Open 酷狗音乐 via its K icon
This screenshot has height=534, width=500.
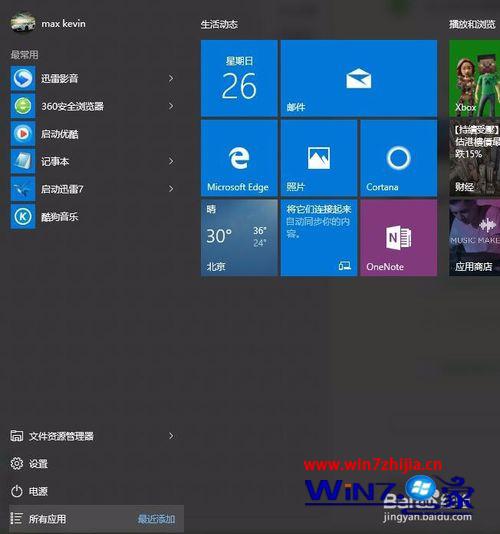pos(23,216)
